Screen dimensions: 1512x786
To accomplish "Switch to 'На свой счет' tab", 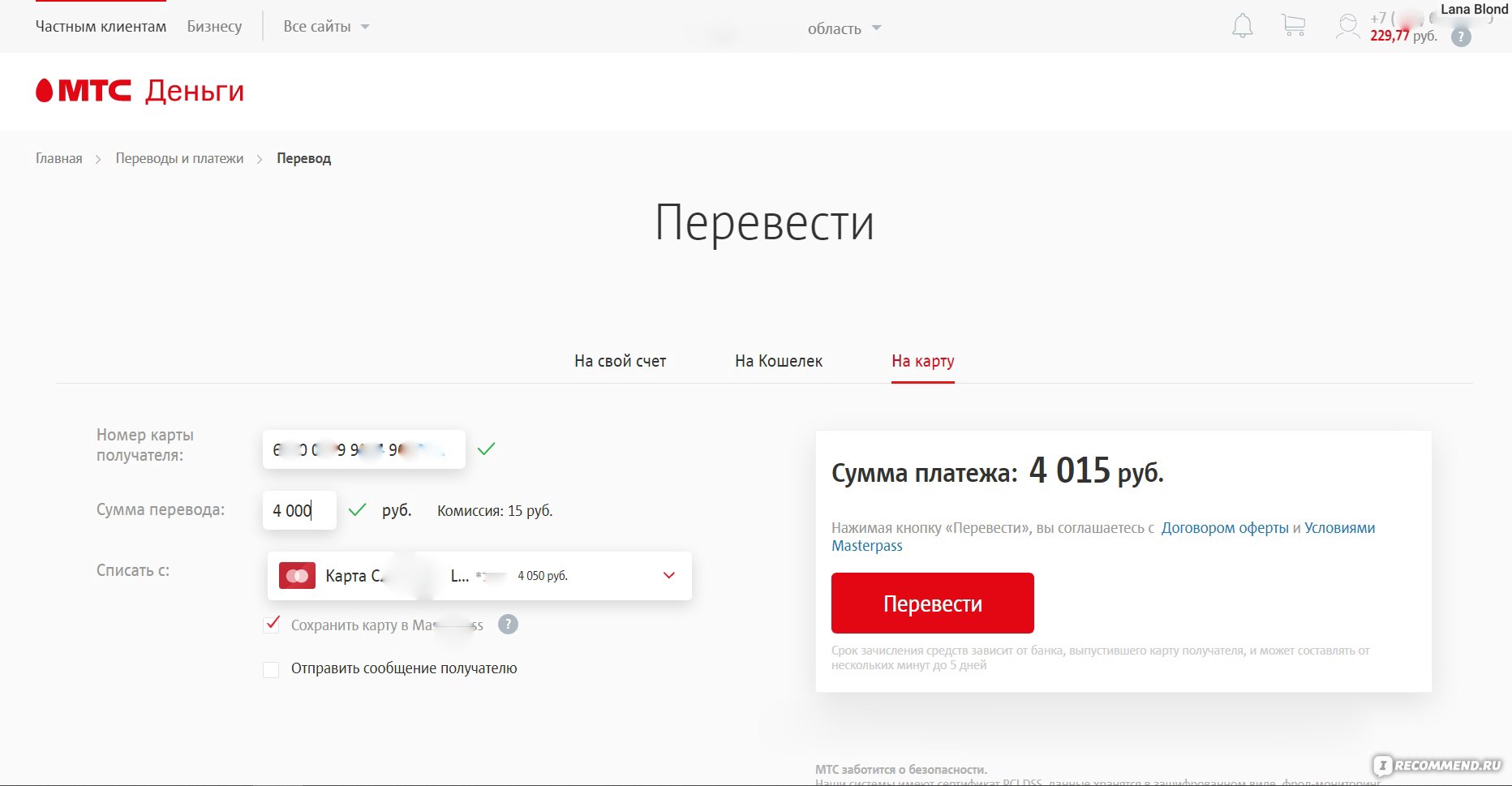I will tap(620, 361).
